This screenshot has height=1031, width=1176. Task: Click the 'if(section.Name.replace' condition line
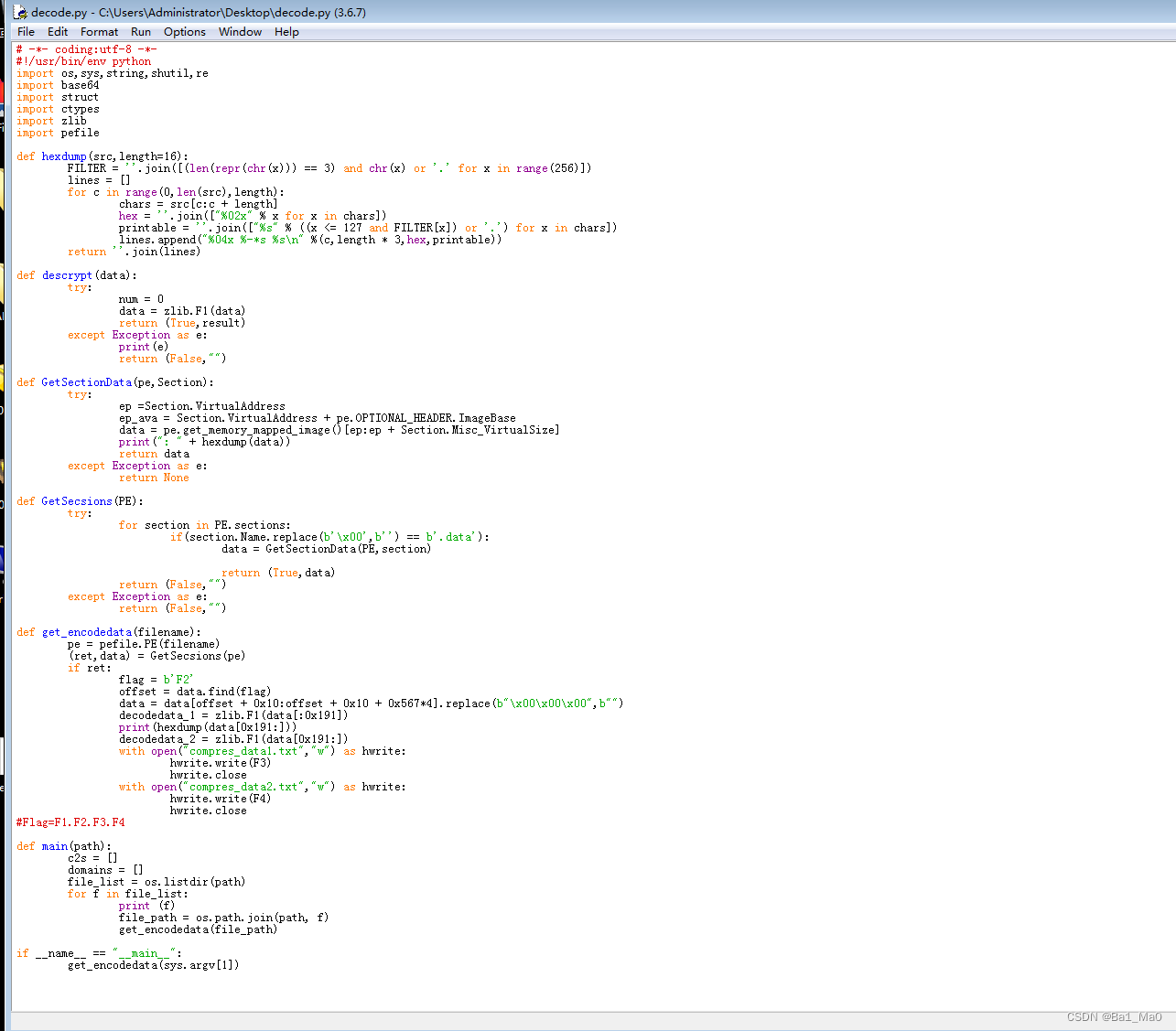tap(329, 537)
